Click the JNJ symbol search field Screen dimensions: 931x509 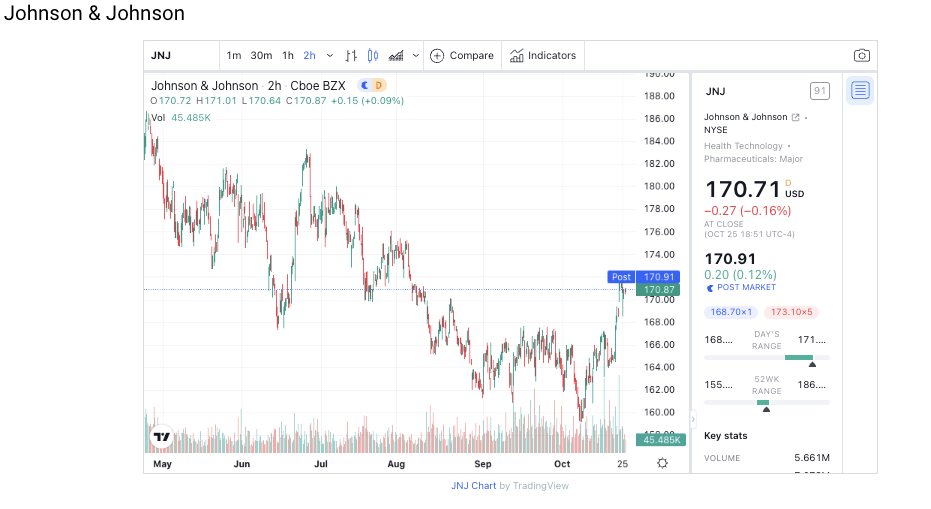pyautogui.click(x=181, y=55)
